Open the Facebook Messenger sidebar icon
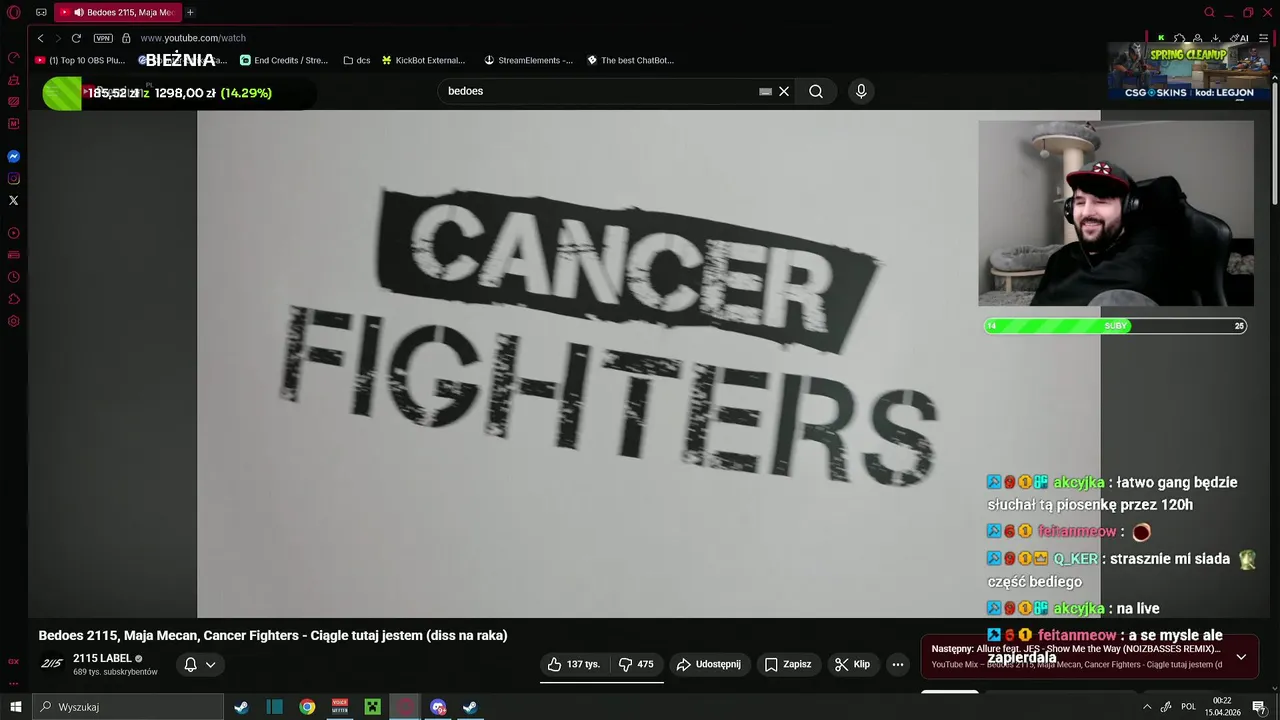The image size is (1280, 720). coord(14,156)
